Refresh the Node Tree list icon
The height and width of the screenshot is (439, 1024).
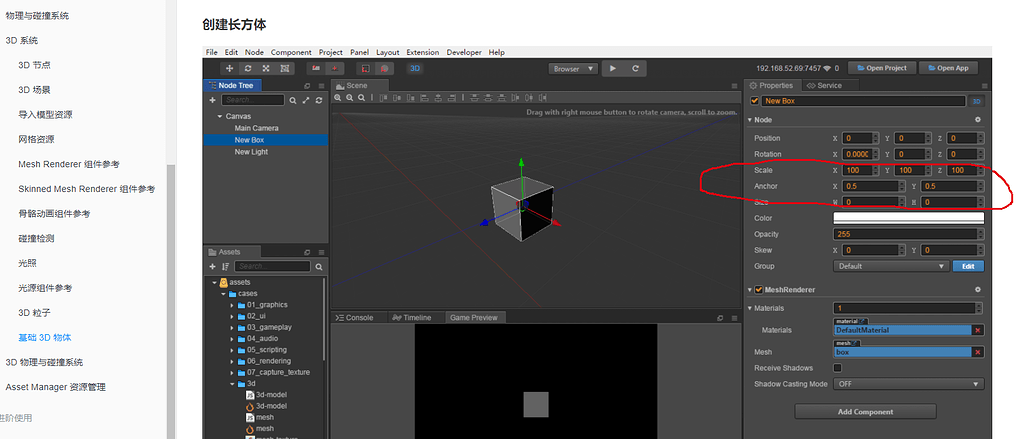point(319,100)
